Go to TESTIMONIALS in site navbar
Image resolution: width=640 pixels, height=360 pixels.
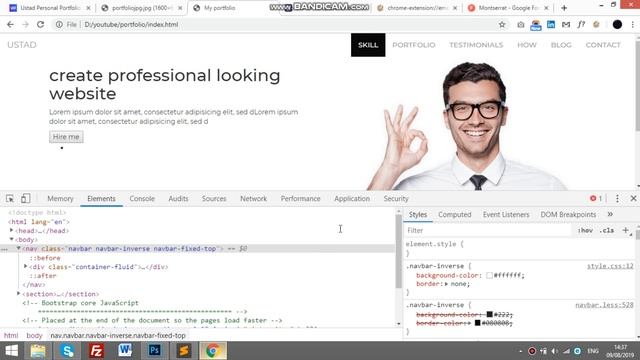point(476,45)
